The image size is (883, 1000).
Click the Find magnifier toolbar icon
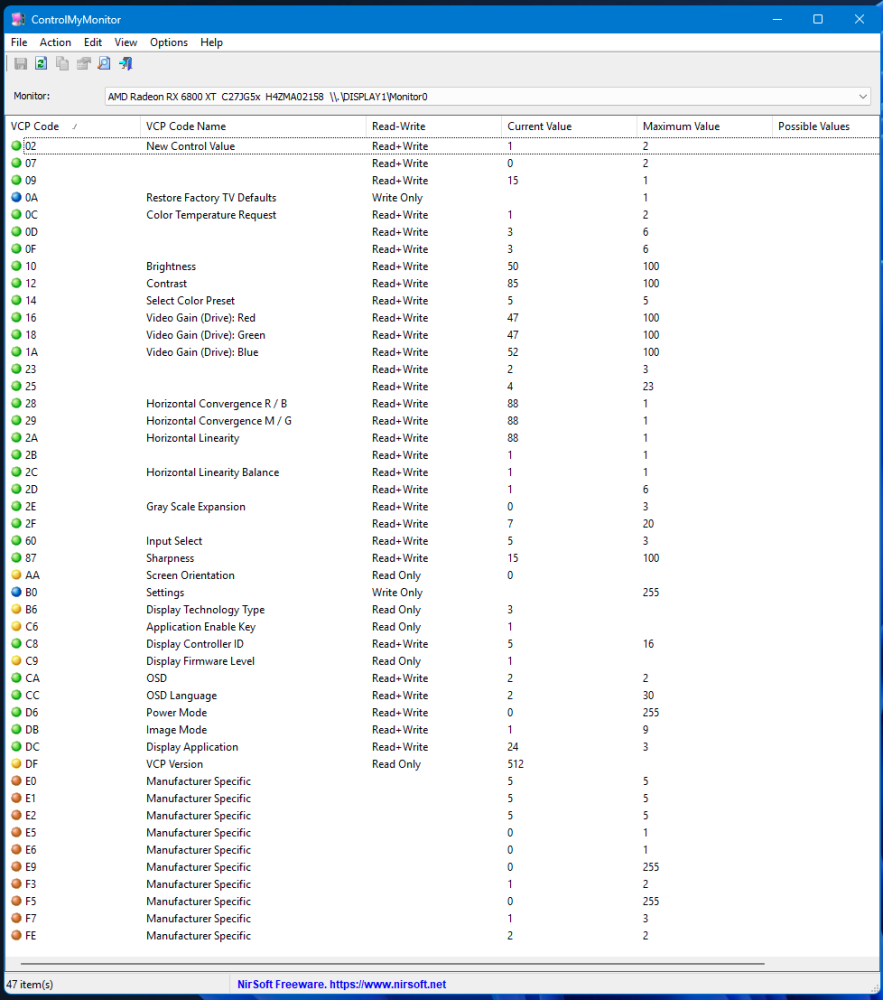click(104, 64)
